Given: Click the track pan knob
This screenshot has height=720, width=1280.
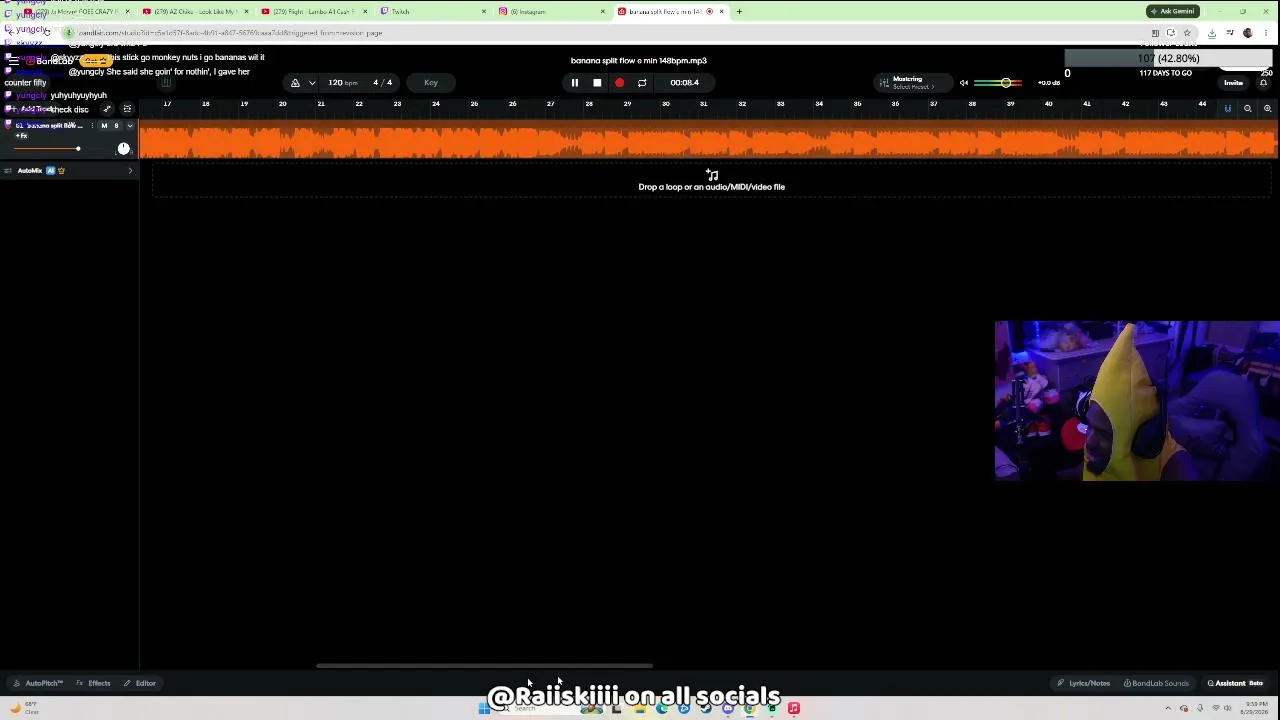Looking at the screenshot, I should pos(123,148).
